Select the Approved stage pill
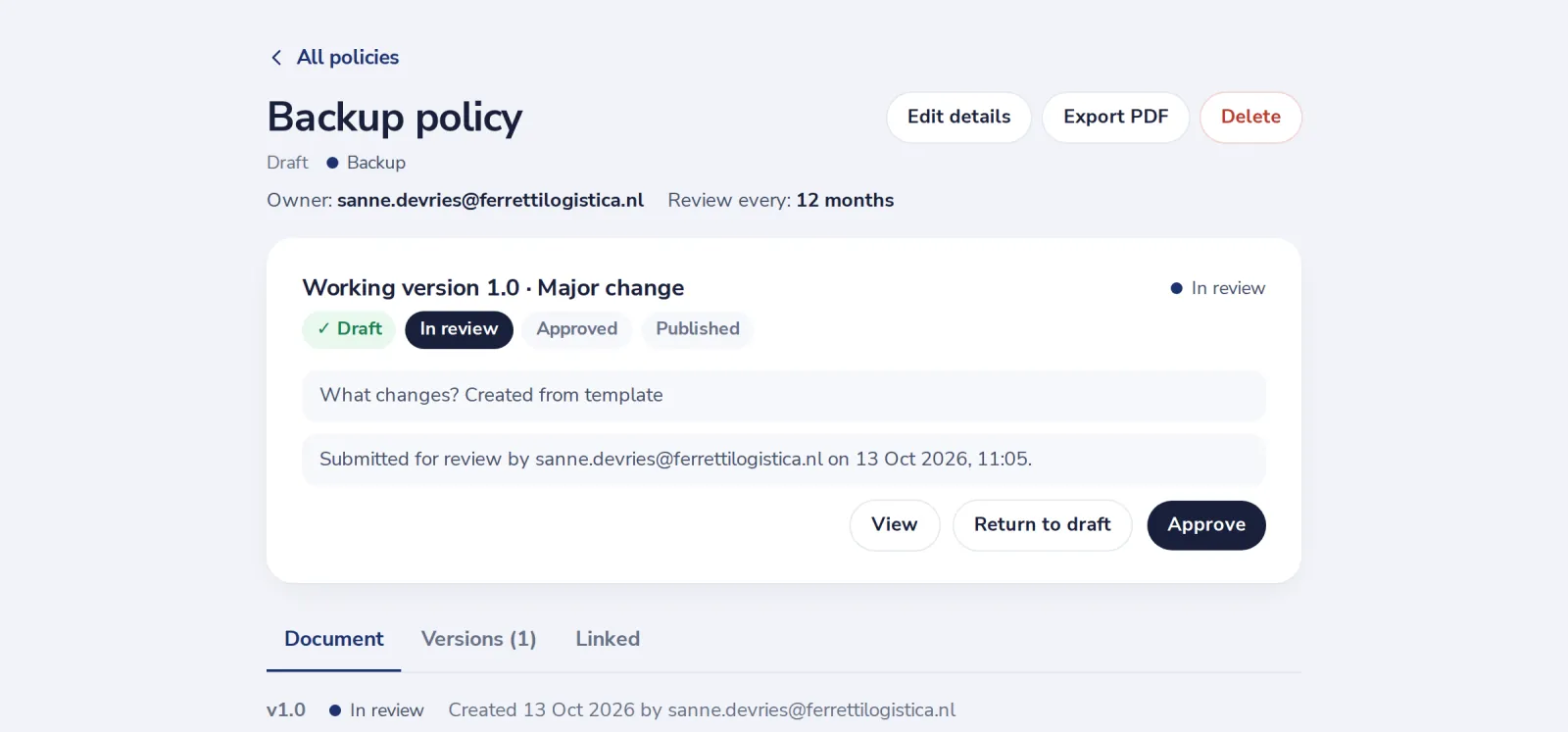Screen dimensions: 1568x732 [x=576, y=329]
